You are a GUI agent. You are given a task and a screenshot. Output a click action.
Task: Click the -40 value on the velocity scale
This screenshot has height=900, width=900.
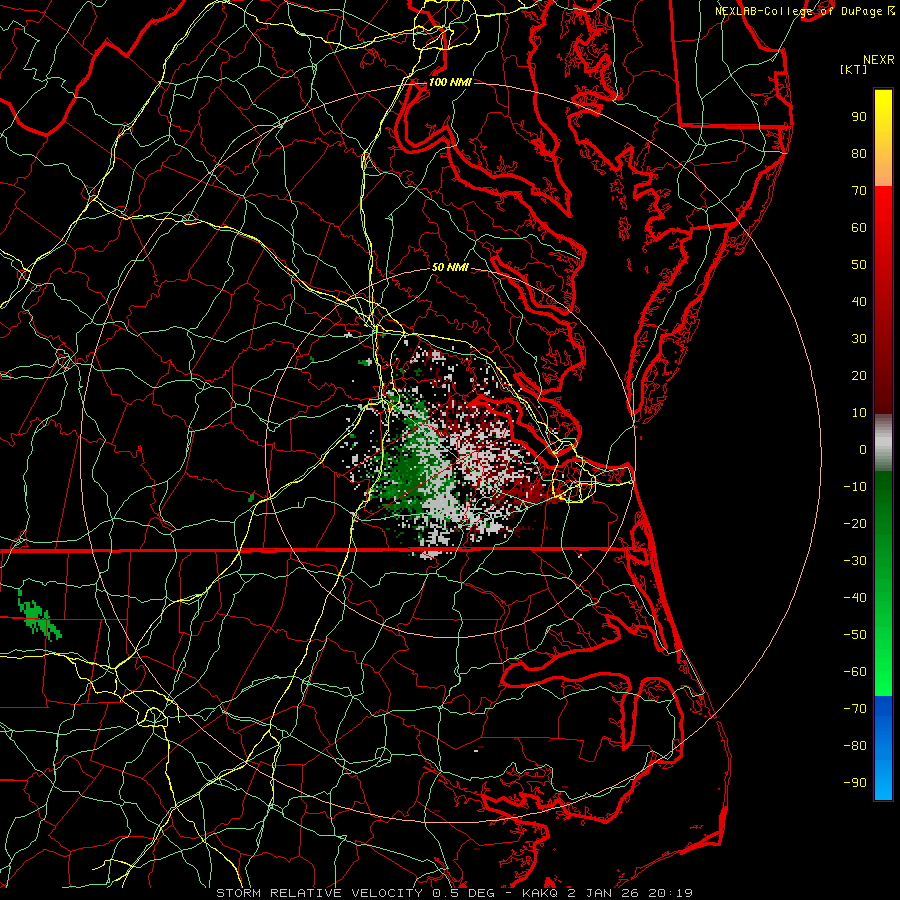(855, 598)
